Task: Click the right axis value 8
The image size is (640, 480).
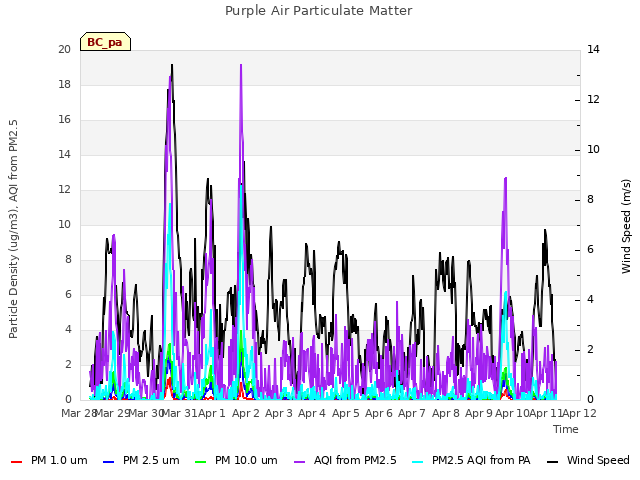Action: point(590,200)
